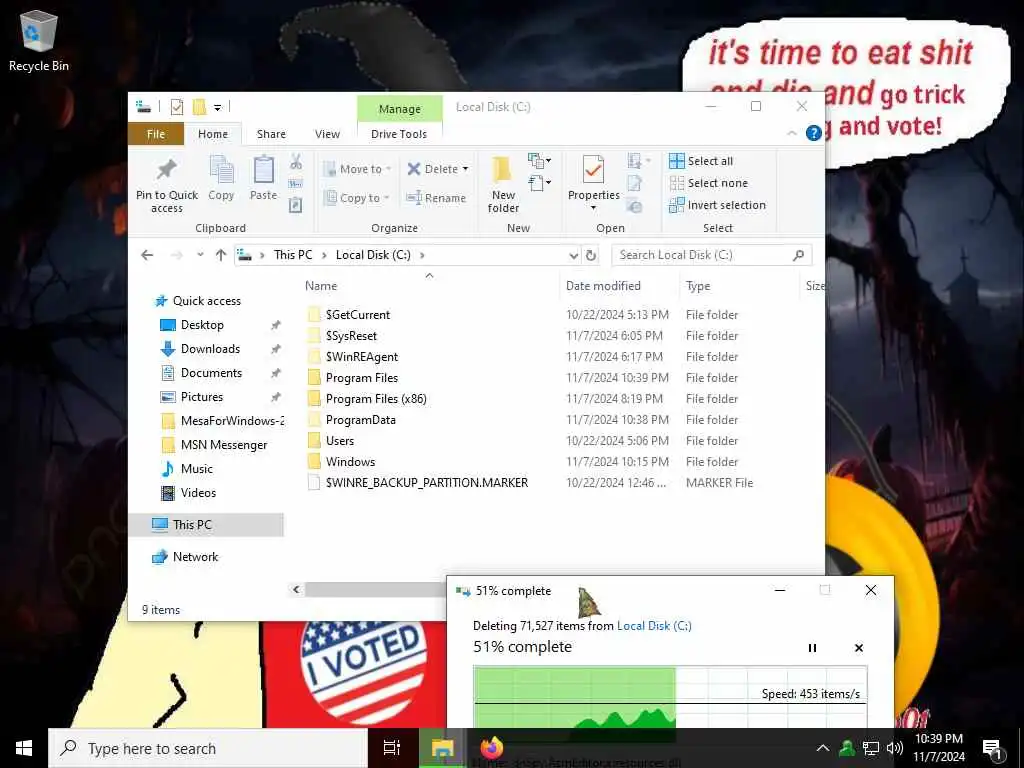The width and height of the screenshot is (1024, 768).
Task: Pause the delete operation
Action: pyautogui.click(x=812, y=648)
